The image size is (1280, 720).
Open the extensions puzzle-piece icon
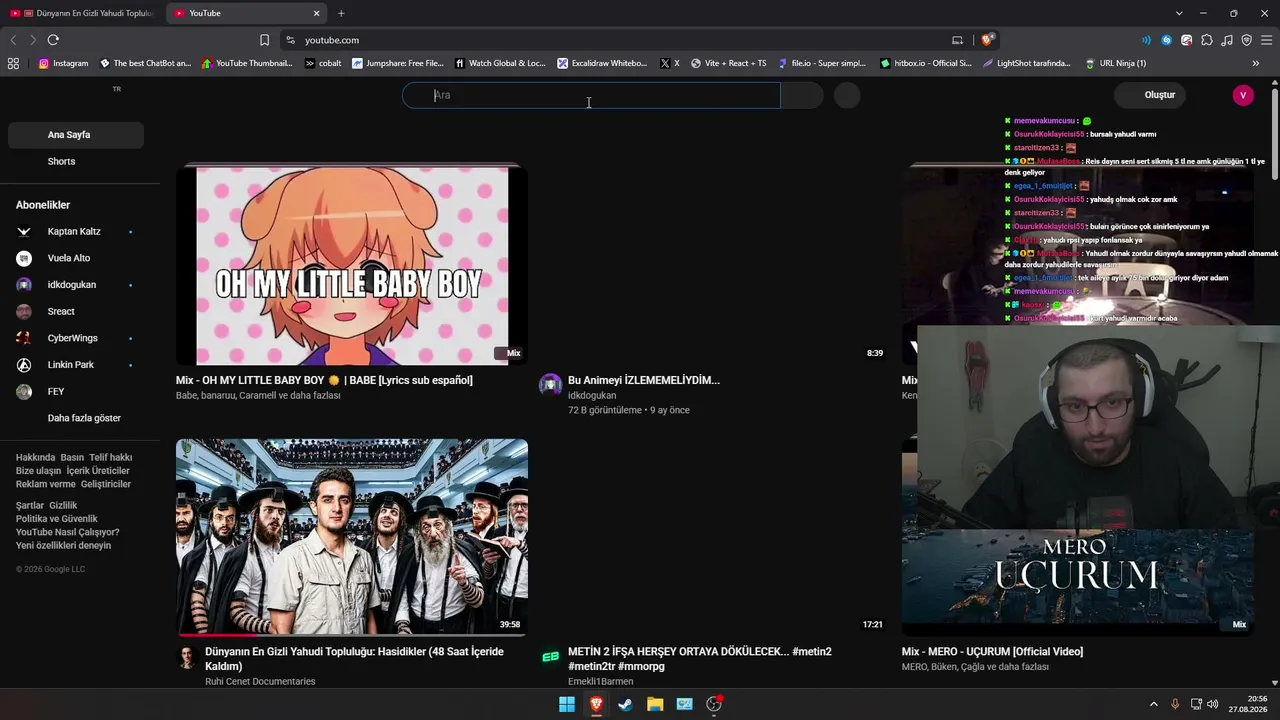[x=1207, y=40]
